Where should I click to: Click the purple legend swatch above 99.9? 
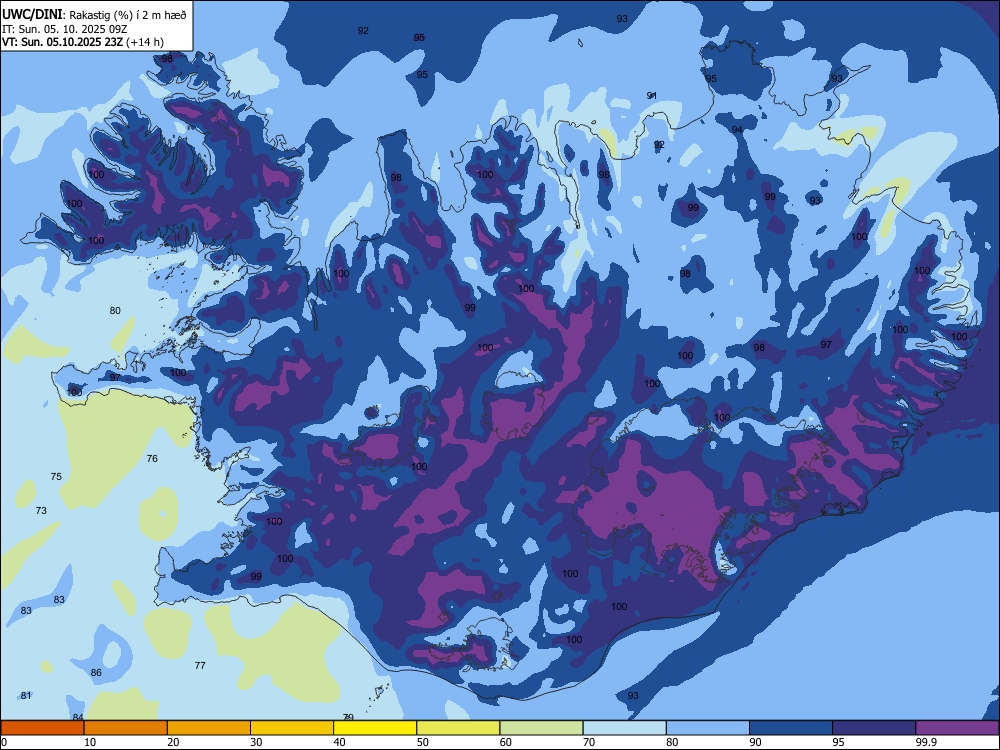(957, 728)
